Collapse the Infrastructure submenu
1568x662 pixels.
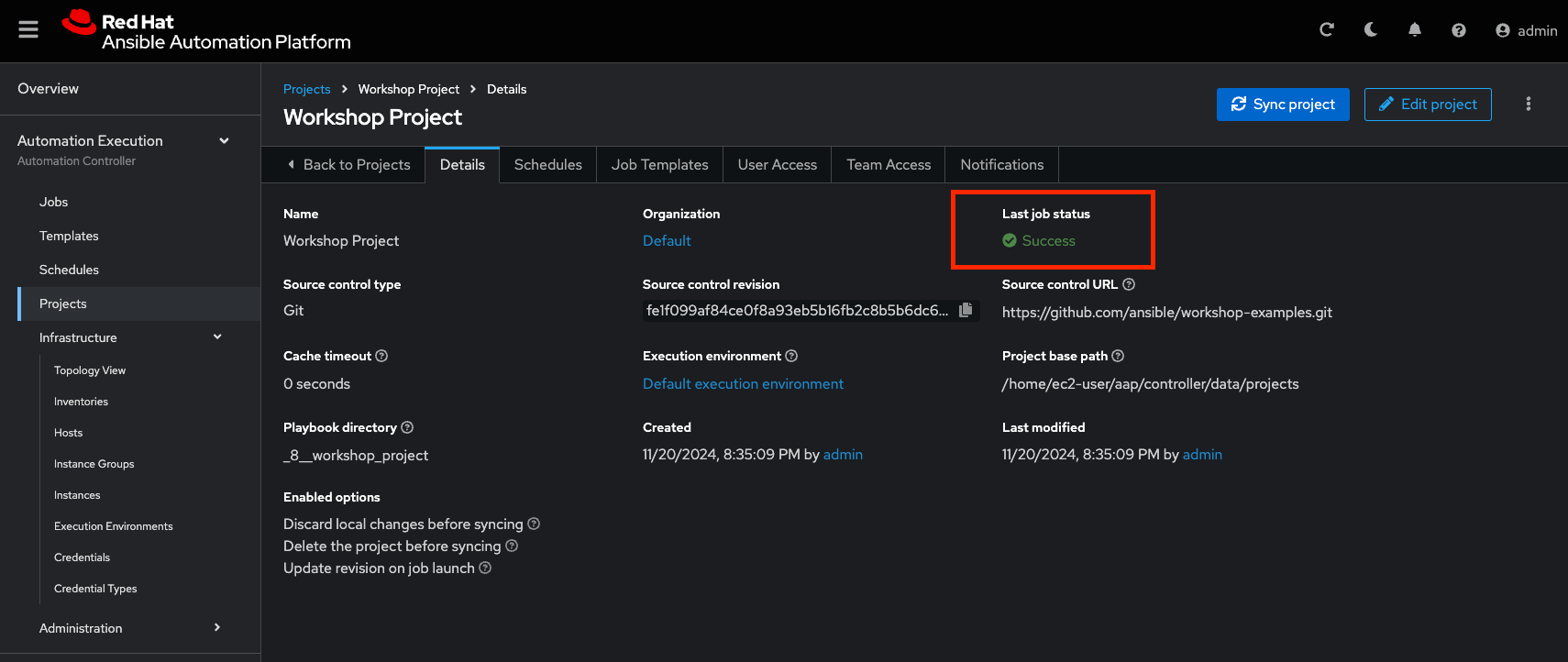217,337
